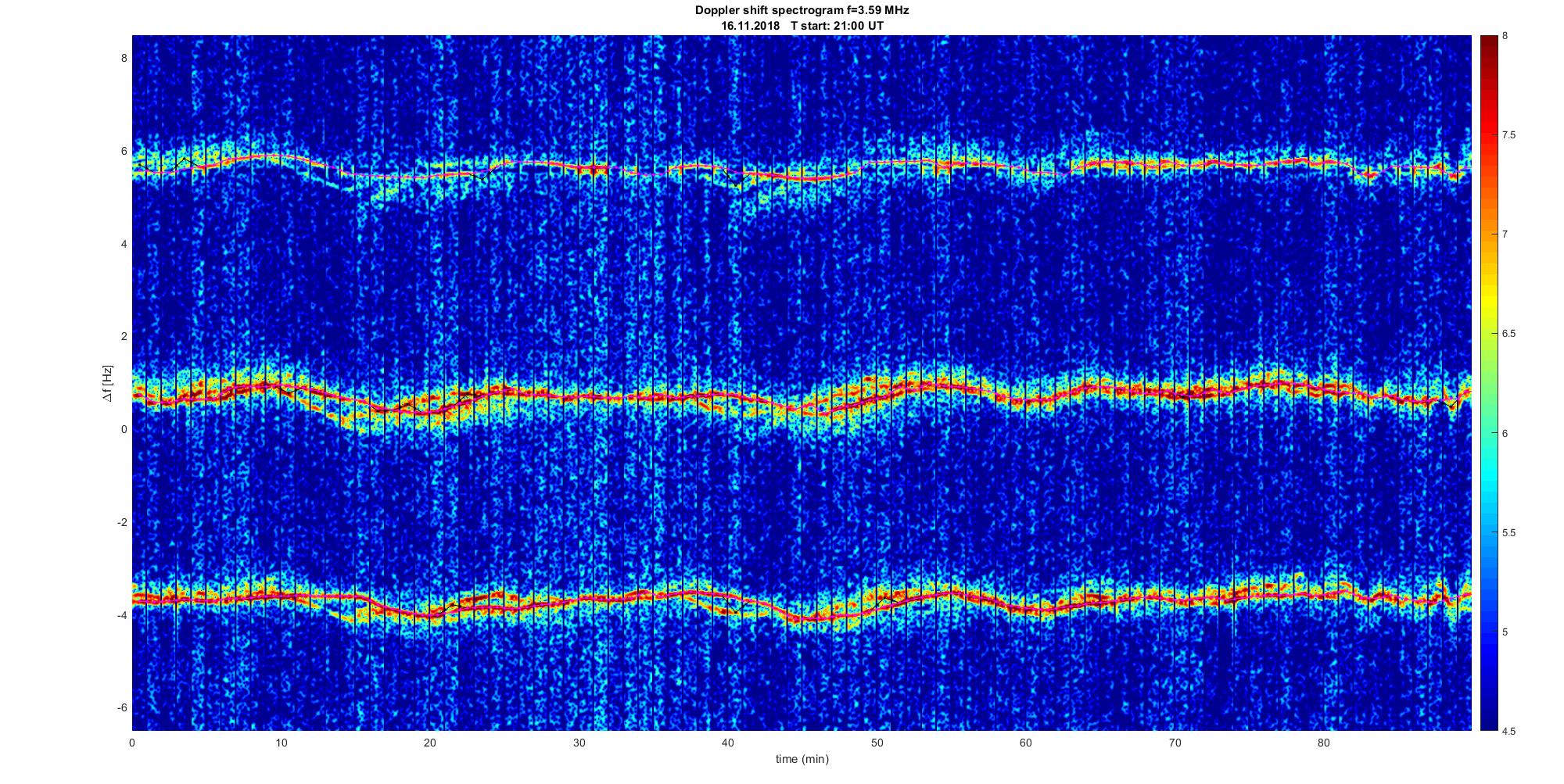Click the dark blue bottom of the colorbar

(x=1487, y=723)
